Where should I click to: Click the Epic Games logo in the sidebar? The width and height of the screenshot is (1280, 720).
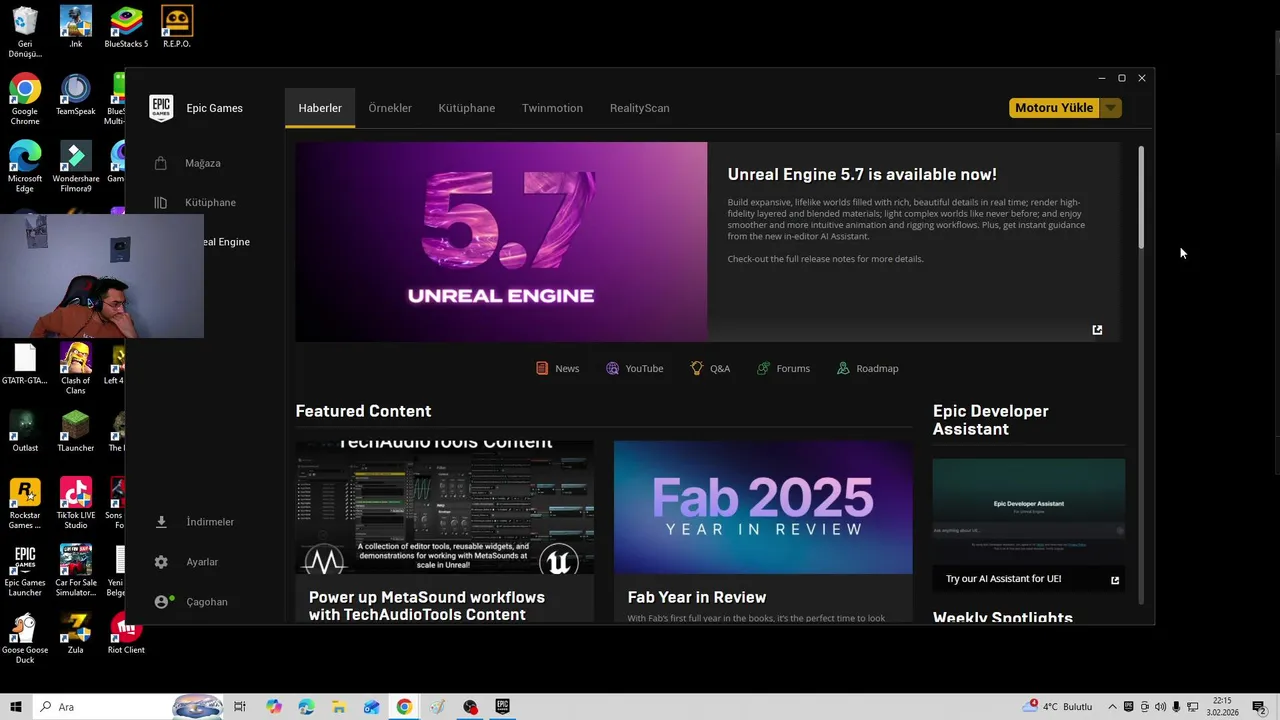[x=161, y=108]
